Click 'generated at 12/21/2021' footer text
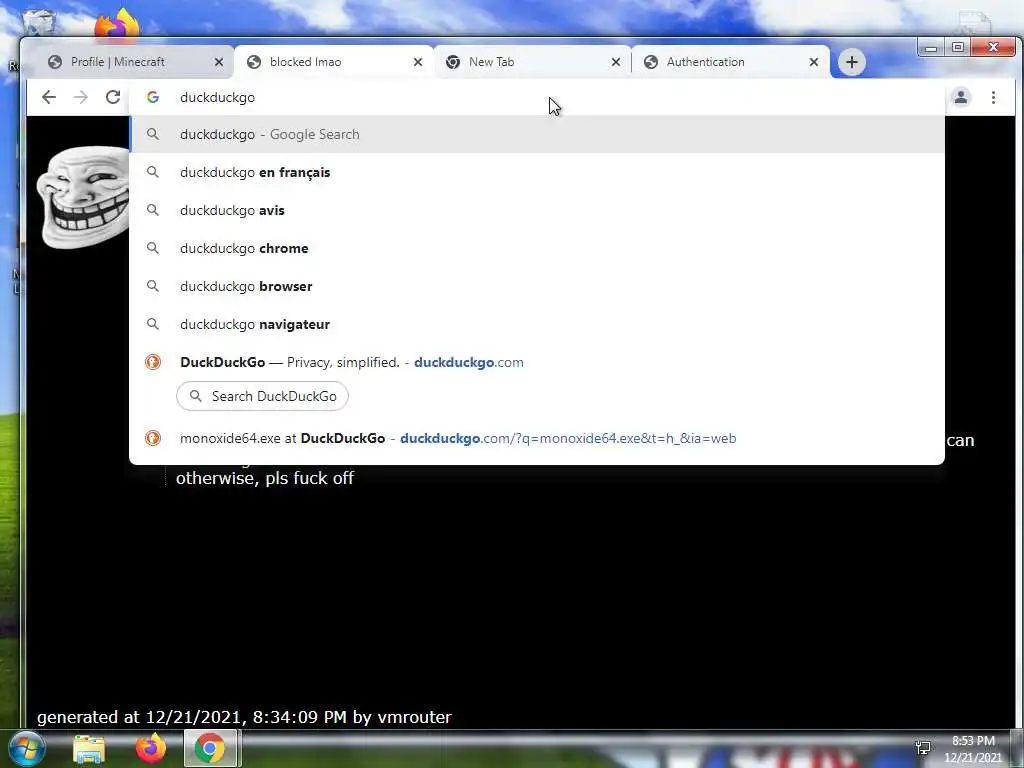Image resolution: width=1024 pixels, height=768 pixels. pyautogui.click(x=244, y=717)
